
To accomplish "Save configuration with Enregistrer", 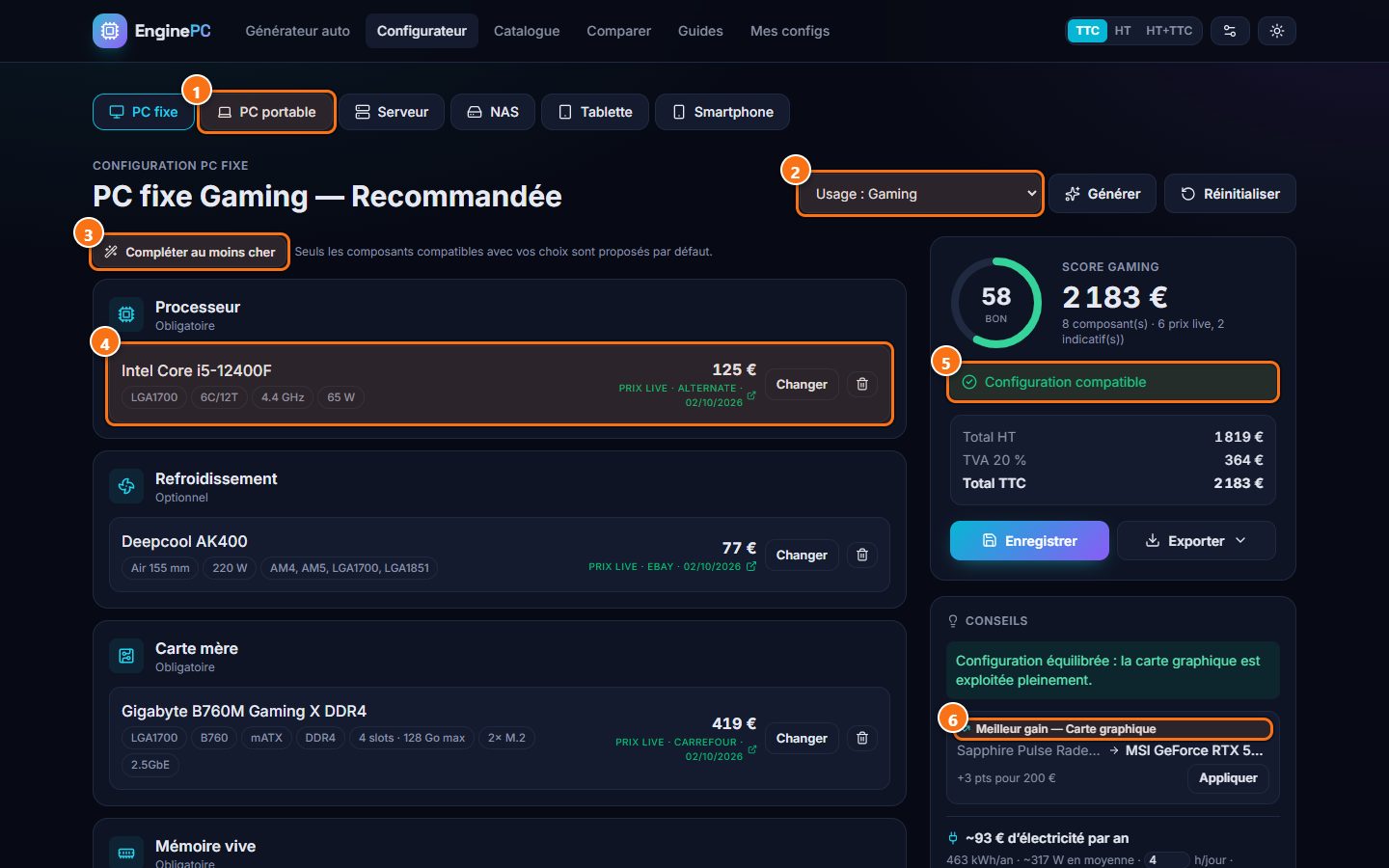I will pos(1029,541).
